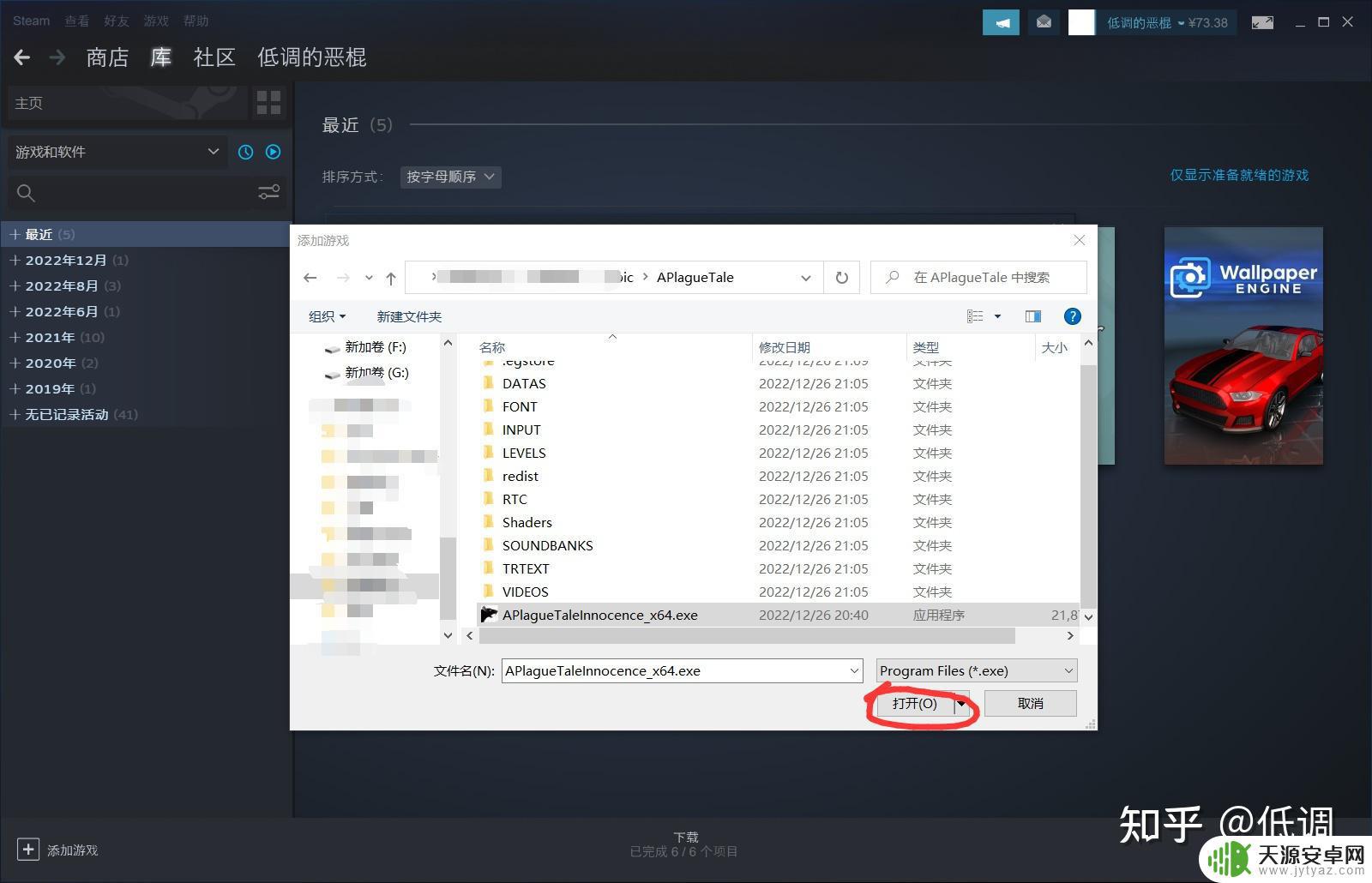
Task: Open the 组织 menu dropdown
Action: (x=328, y=316)
